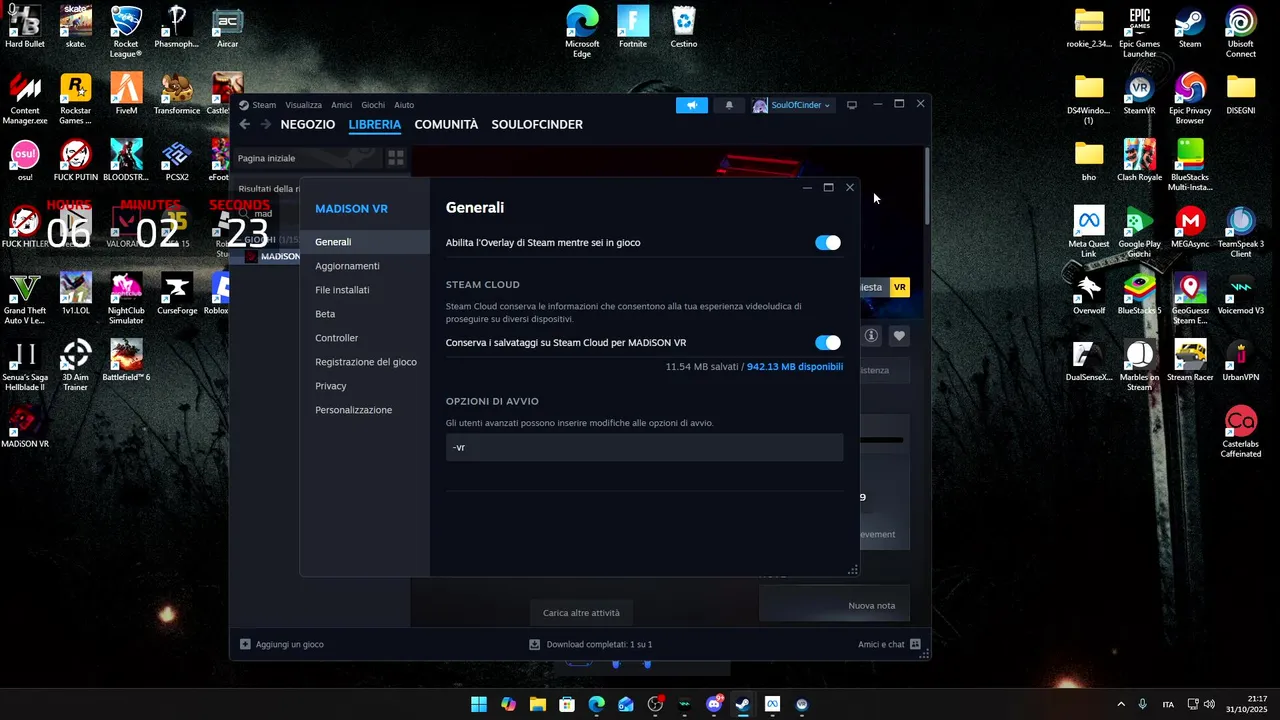Disable the Steam Overlay in-game toggle
1280x720 pixels.
[x=828, y=243]
